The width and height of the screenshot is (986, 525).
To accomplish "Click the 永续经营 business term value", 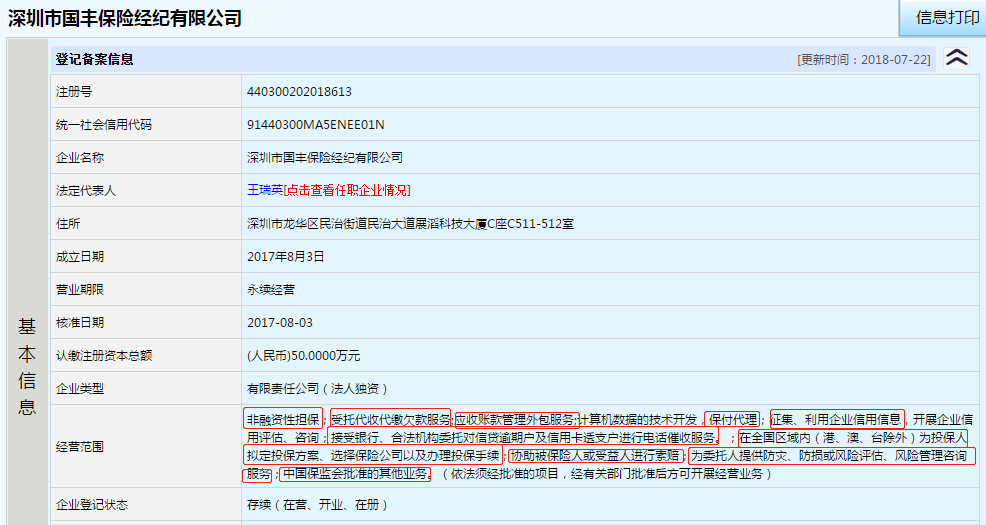I will 271,289.
